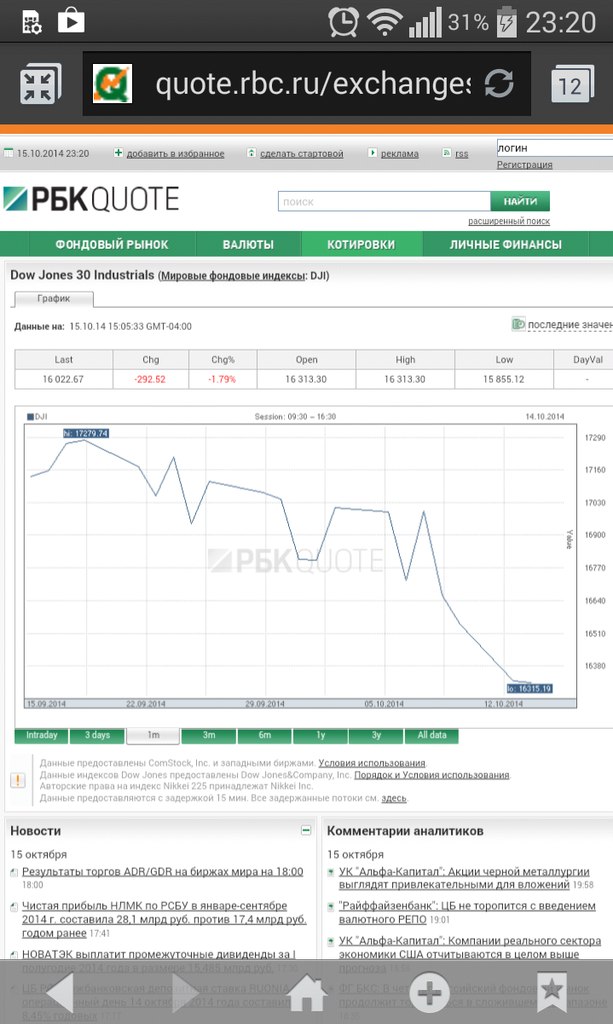The image size is (613, 1024).
Task: Select the График tab
Action: click(x=54, y=298)
